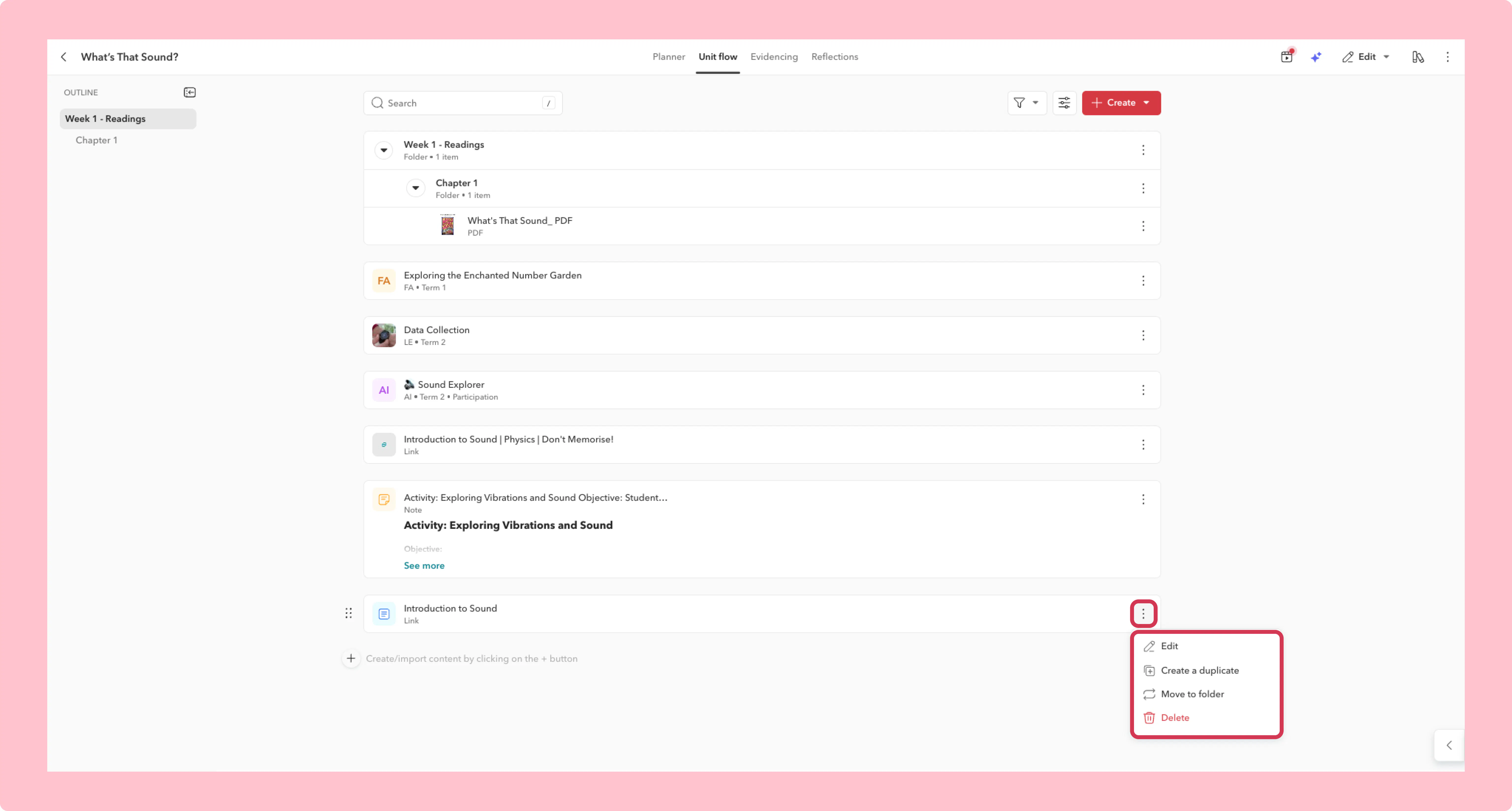This screenshot has width=1512, height=811.
Task: Expand the side panel with the bottom-right chevron
Action: [x=1449, y=745]
